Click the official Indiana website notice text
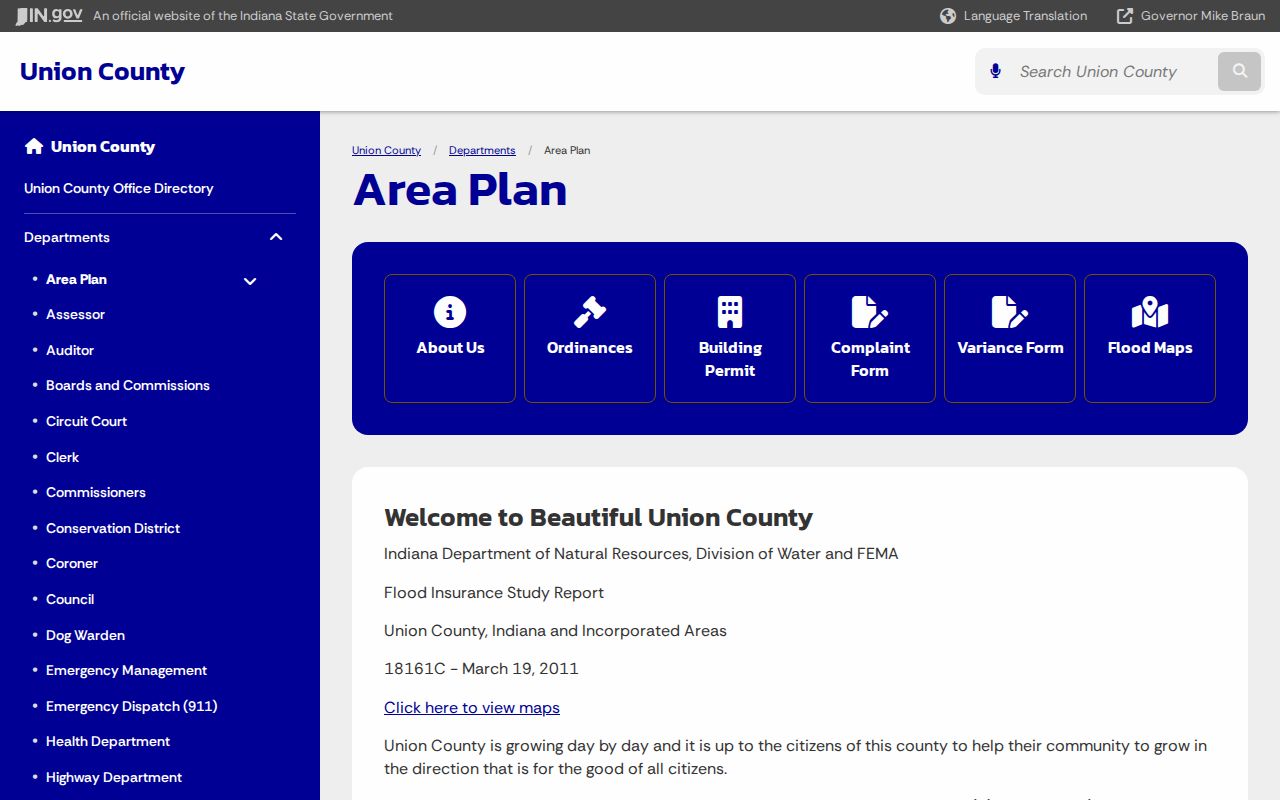This screenshot has width=1280, height=800. (243, 16)
